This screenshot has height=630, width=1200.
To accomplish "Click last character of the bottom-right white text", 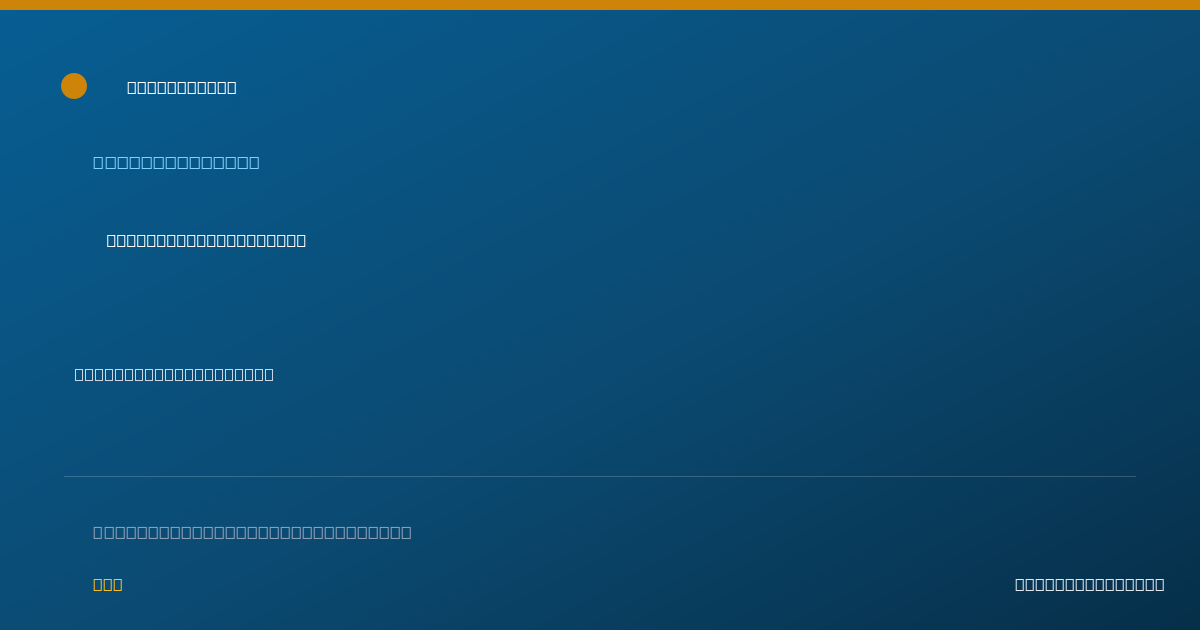I will pyautogui.click(x=1160, y=585).
